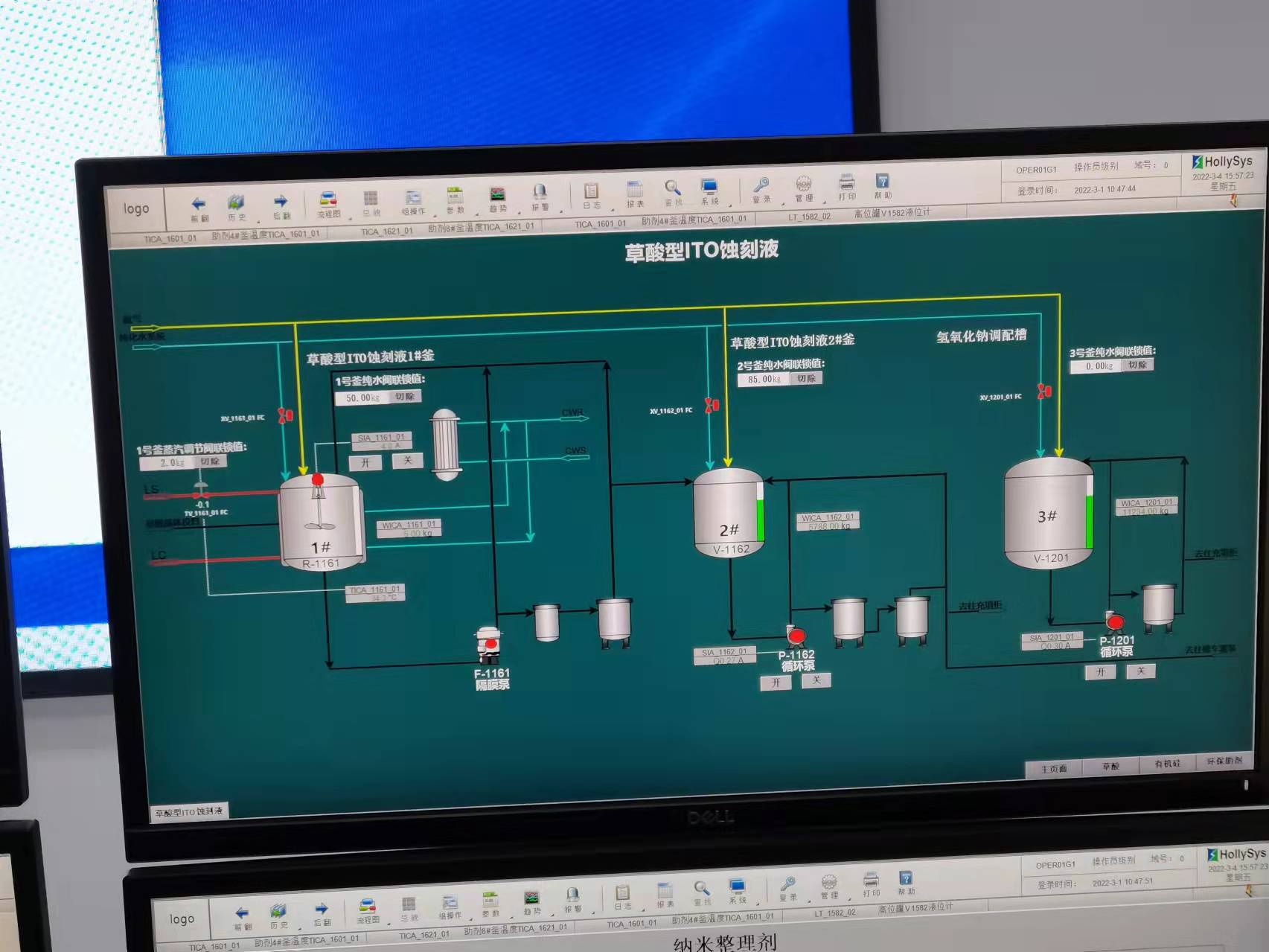
Task: Click the logo box in top toolbar
Action: pos(136,209)
